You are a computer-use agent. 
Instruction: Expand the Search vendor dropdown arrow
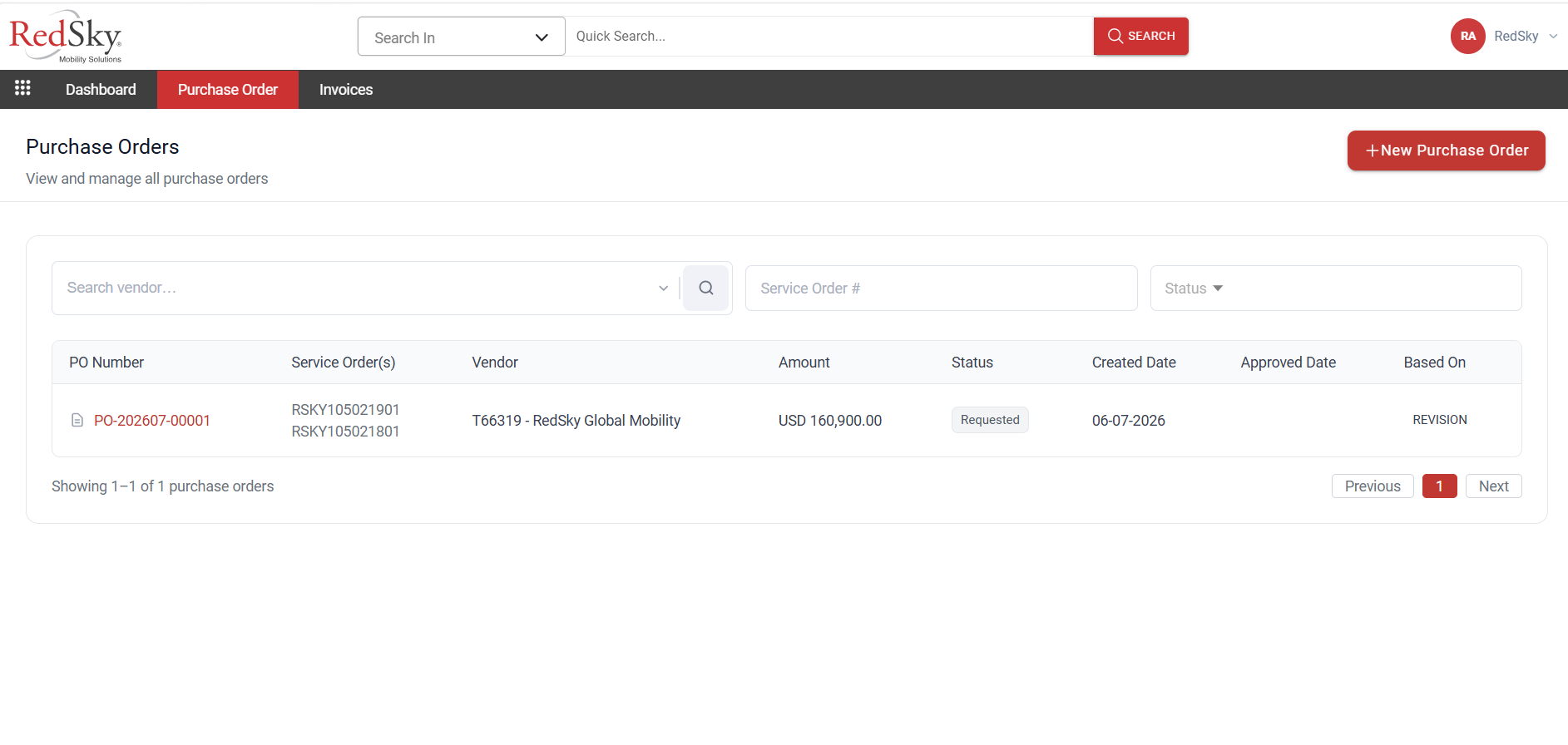point(663,289)
